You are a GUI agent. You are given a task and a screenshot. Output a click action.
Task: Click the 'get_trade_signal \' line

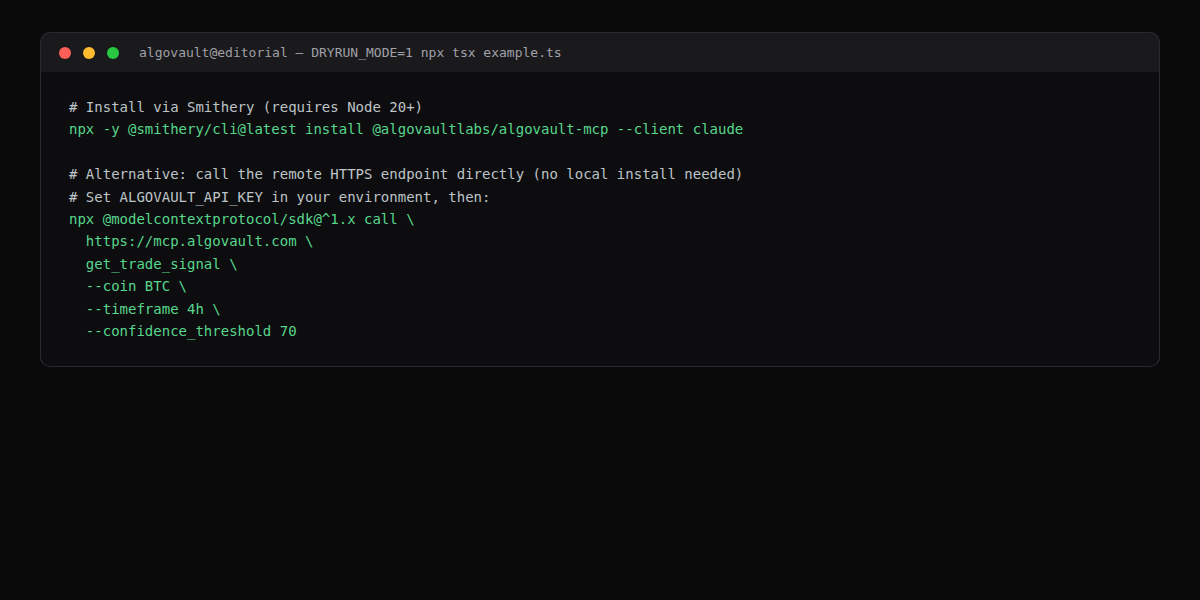(x=161, y=264)
